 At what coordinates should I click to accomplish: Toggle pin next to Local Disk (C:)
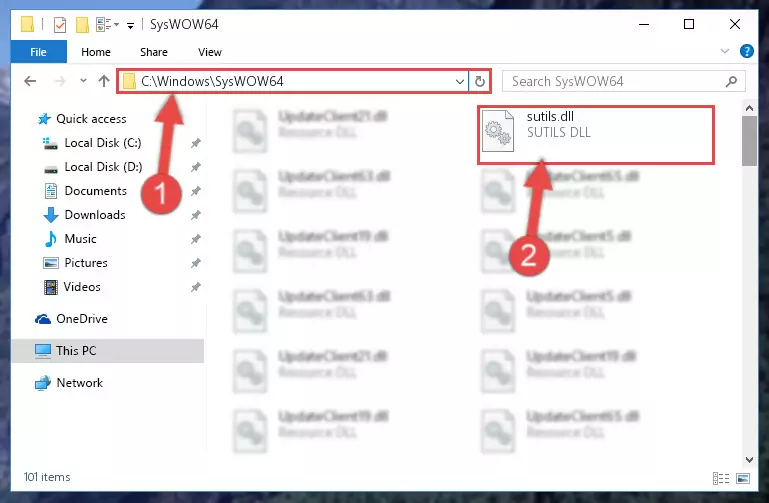coord(196,143)
